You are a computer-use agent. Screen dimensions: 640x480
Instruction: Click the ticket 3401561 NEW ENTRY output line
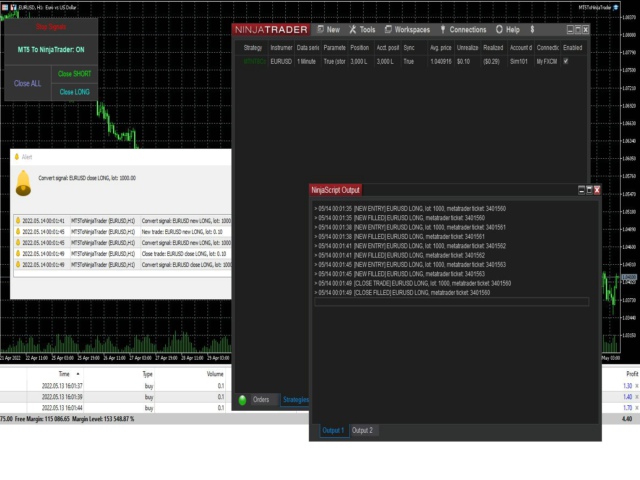[x=410, y=227]
